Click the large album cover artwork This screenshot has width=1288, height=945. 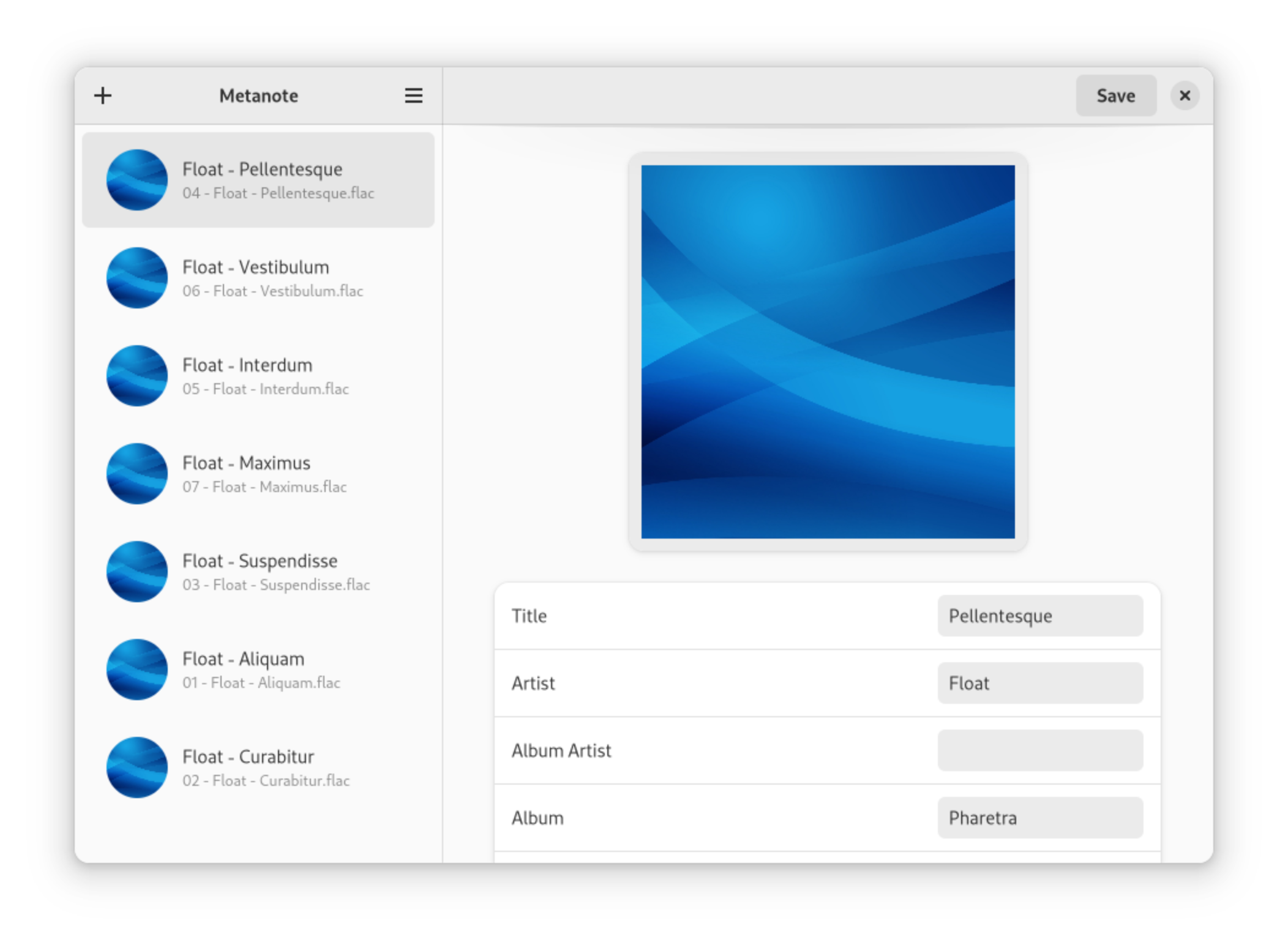pyautogui.click(x=828, y=351)
